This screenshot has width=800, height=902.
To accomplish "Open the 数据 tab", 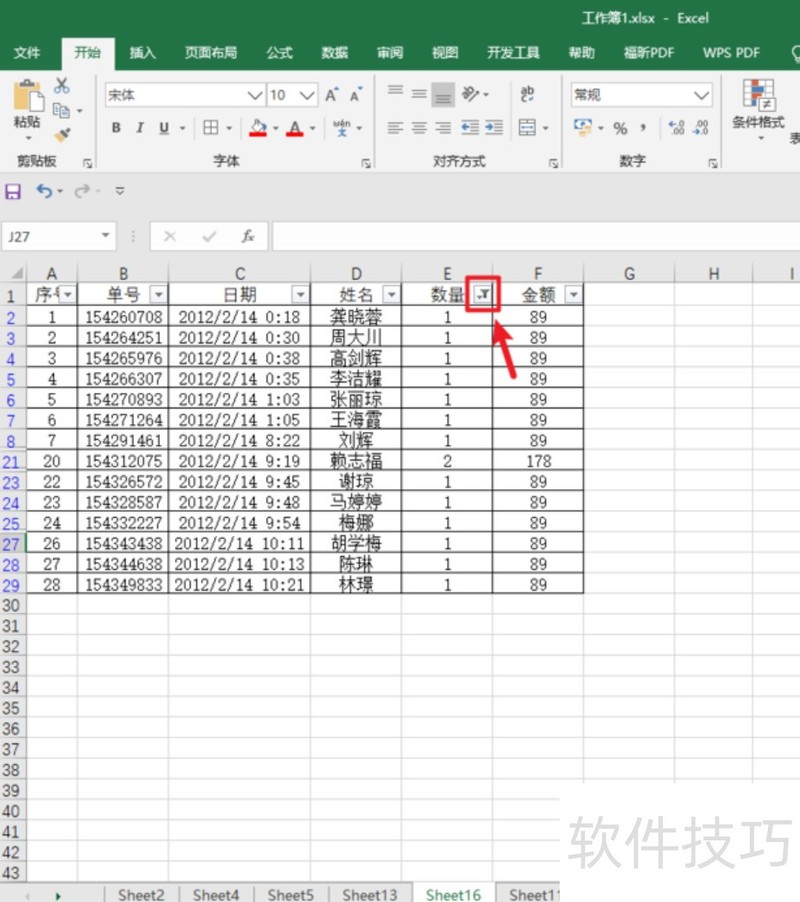I will pos(334,53).
